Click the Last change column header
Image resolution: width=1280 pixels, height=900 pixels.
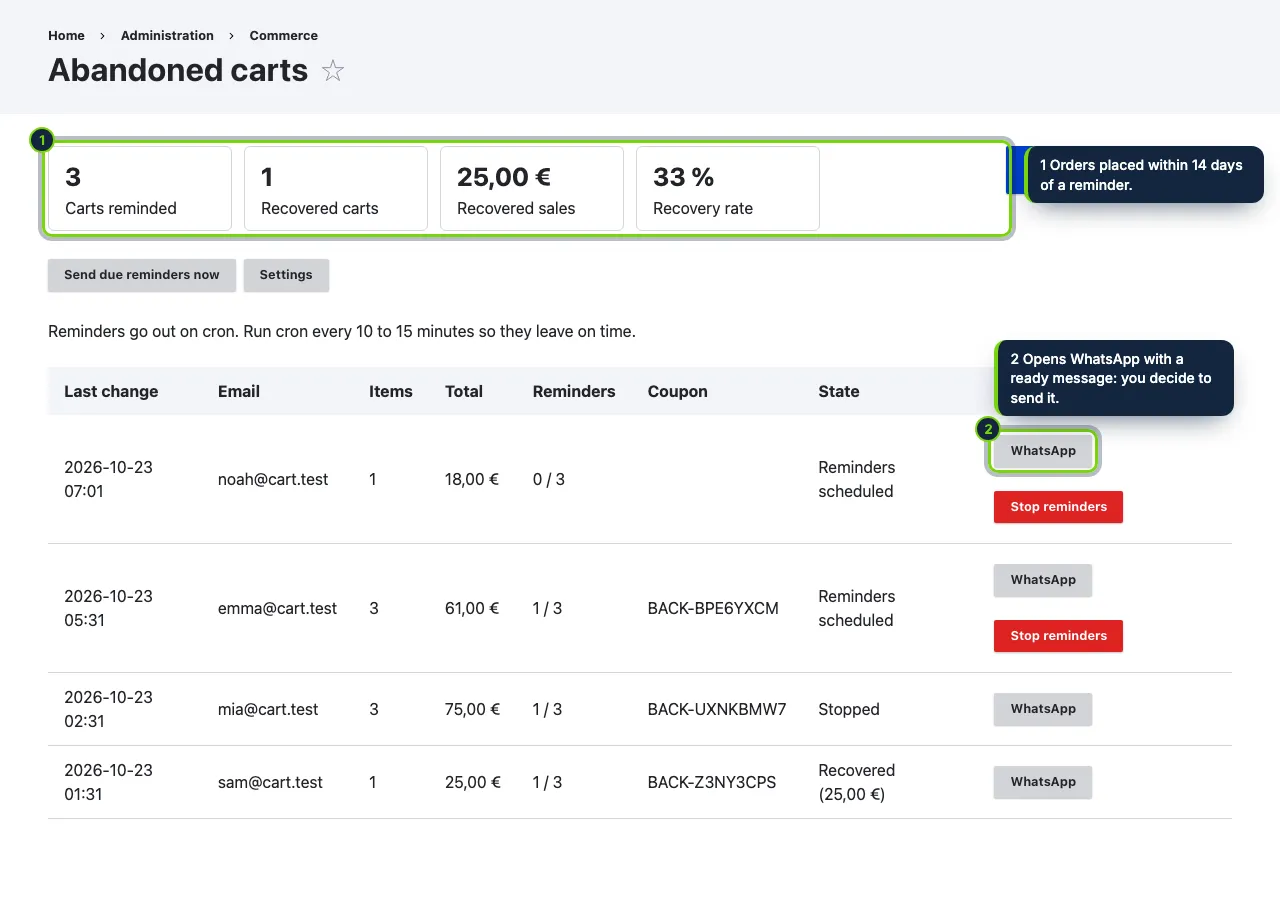coord(111,391)
